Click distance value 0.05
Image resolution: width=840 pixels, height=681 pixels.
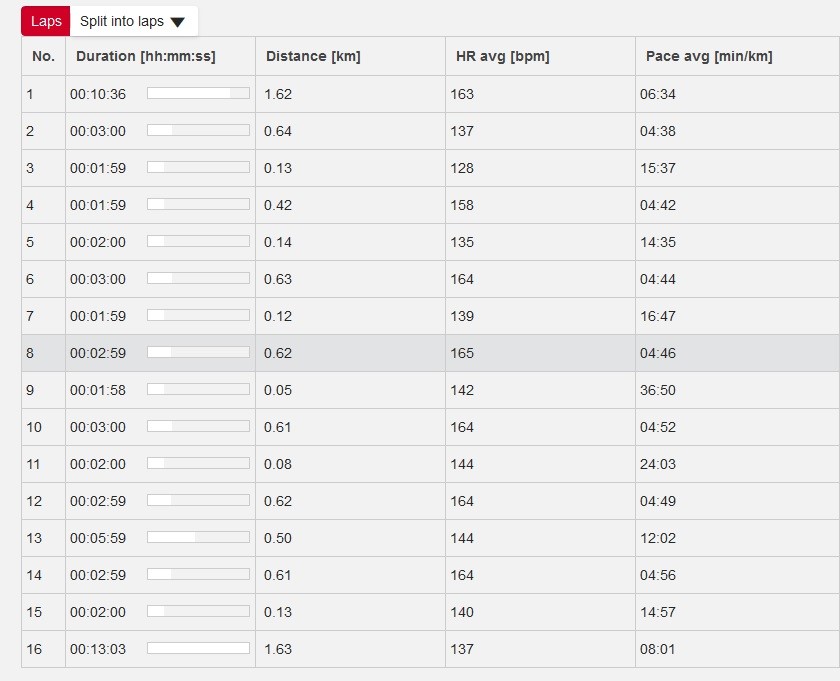pyautogui.click(x=278, y=390)
